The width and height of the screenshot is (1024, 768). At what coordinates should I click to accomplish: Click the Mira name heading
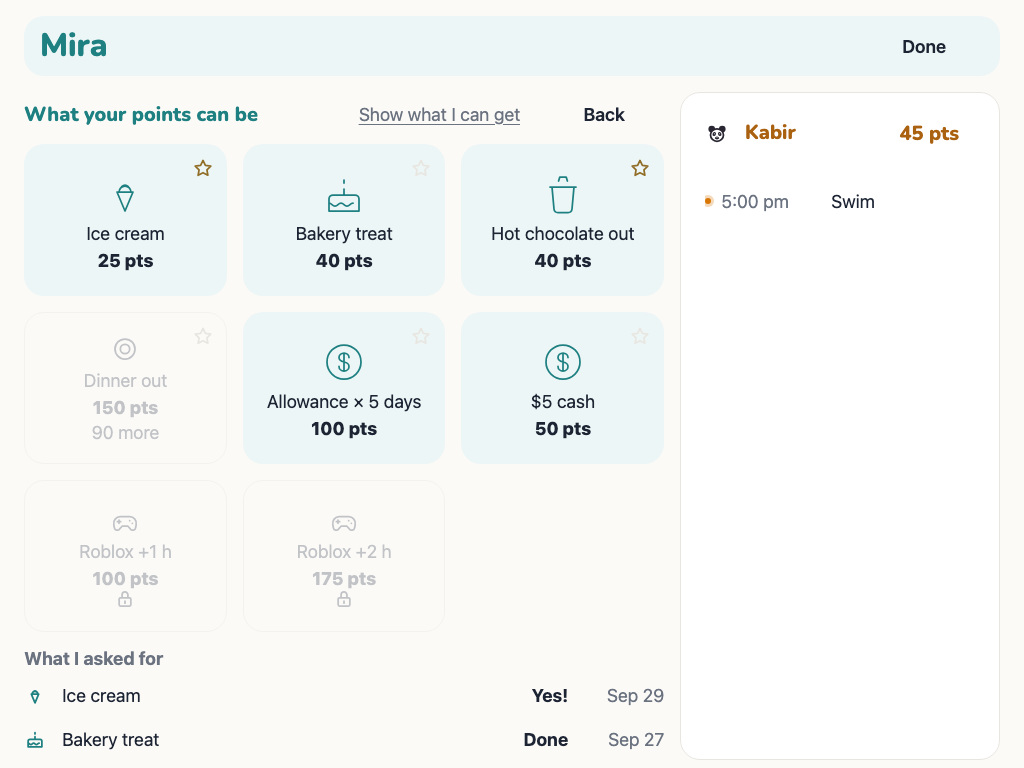pos(74,46)
